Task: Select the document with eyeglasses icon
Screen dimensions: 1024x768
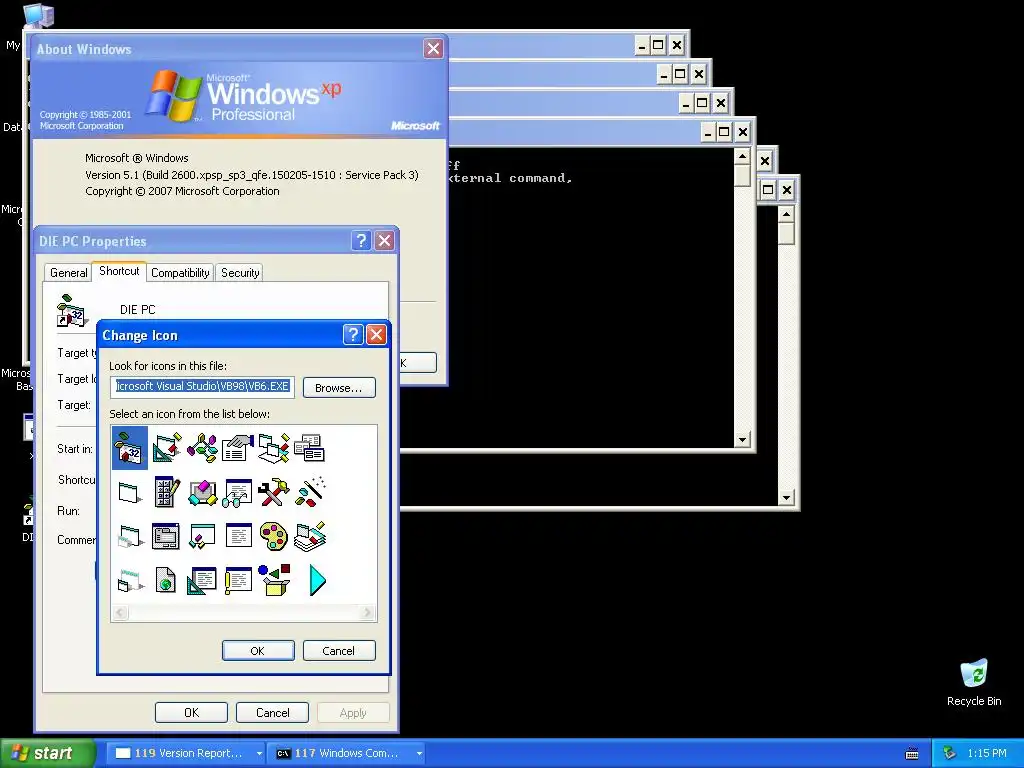Action: (x=238, y=492)
